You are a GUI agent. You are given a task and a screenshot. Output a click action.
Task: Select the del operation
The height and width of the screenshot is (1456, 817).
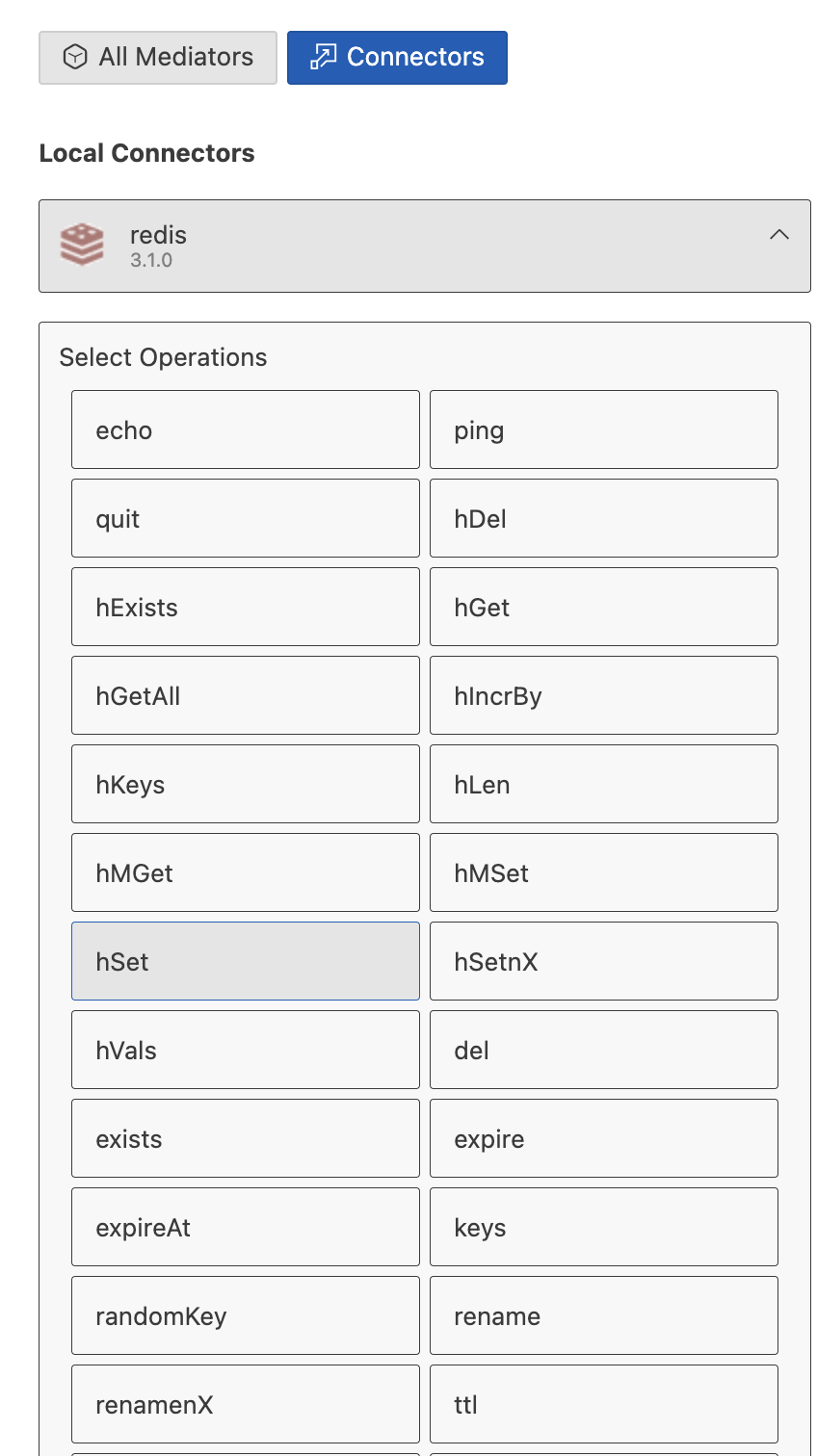tap(604, 1050)
